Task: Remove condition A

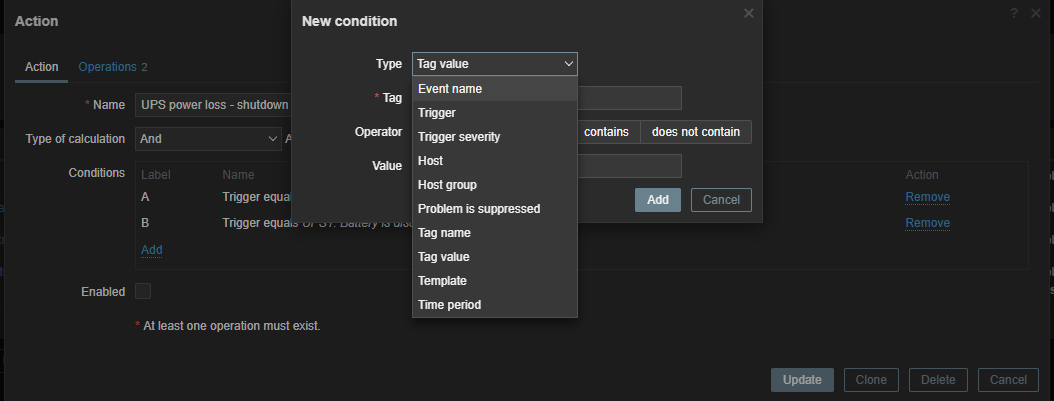Action: [927, 197]
